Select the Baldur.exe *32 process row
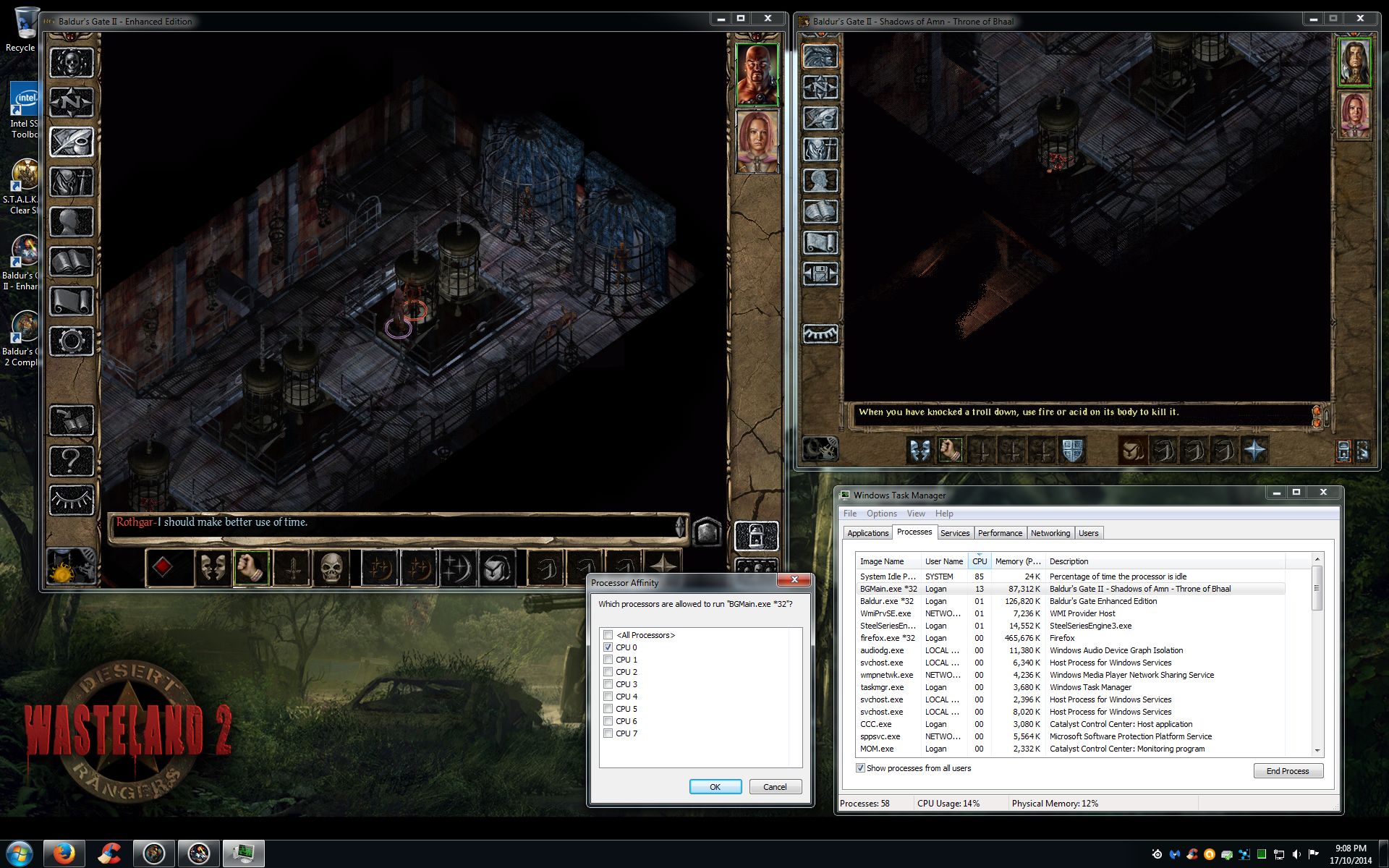This screenshot has height=868, width=1389. pos(1071,601)
